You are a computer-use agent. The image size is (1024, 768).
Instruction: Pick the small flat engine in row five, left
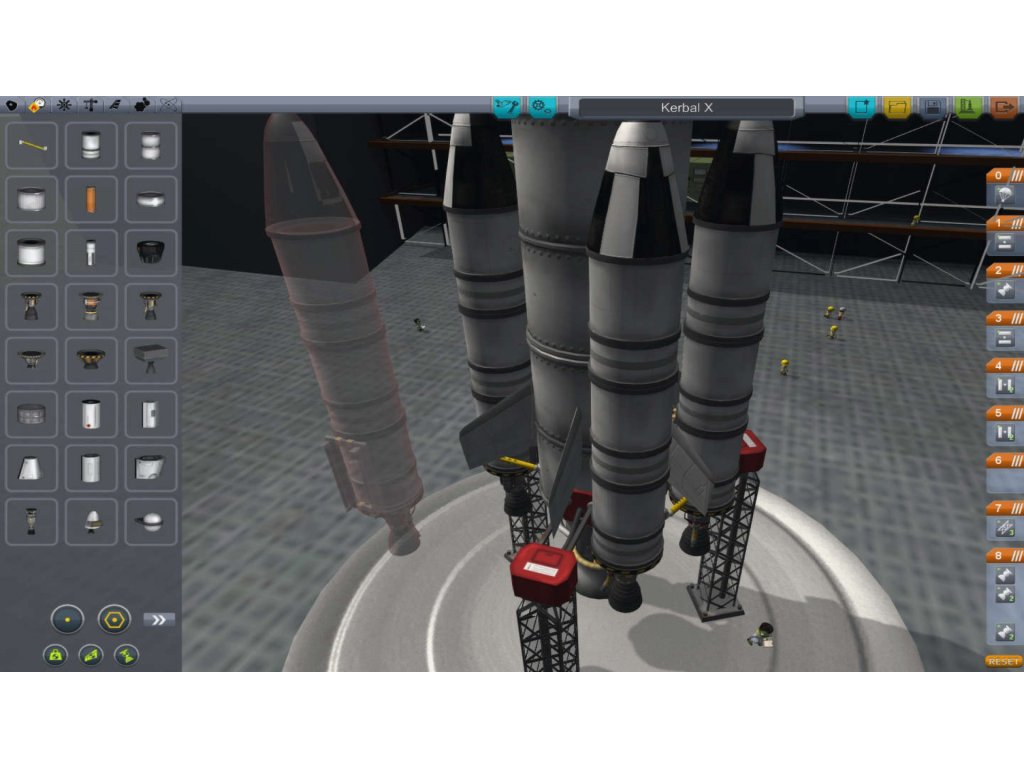pyautogui.click(x=31, y=360)
